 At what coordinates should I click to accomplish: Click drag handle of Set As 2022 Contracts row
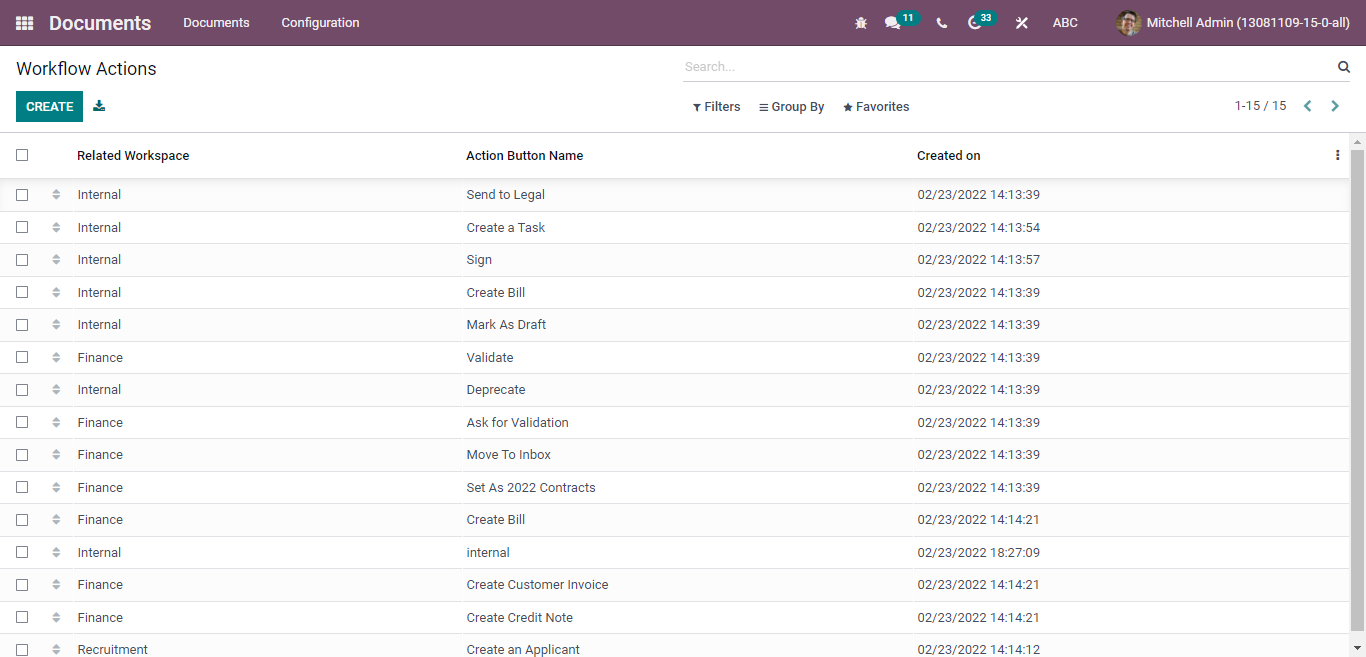pos(56,488)
